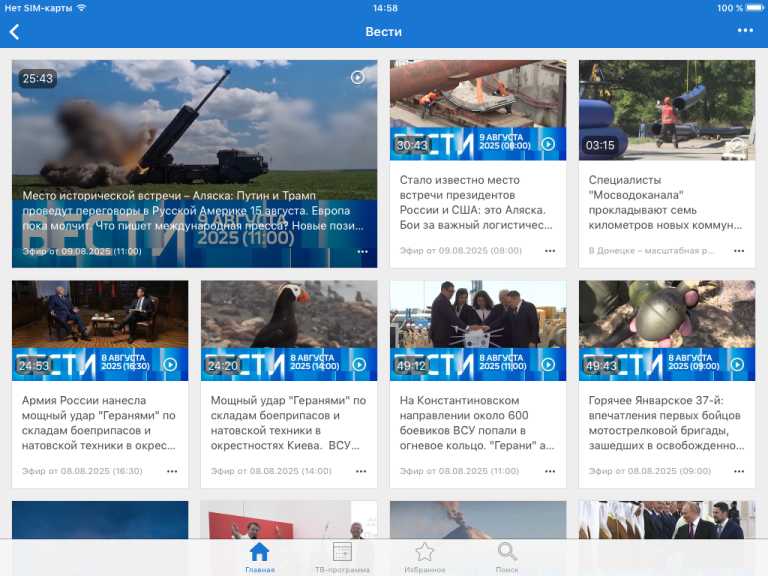Open headline 'Армия России нанесла мощный удар'

click(98, 423)
